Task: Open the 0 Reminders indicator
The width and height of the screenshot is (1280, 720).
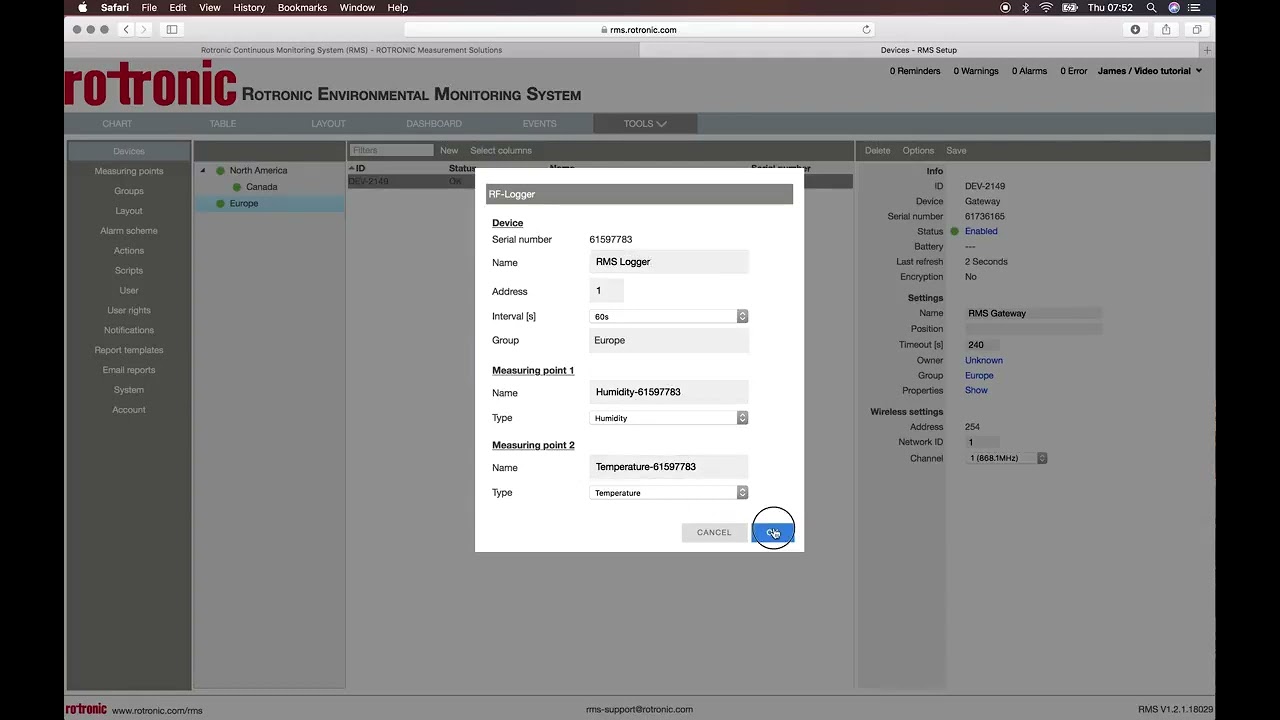Action: pos(915,71)
